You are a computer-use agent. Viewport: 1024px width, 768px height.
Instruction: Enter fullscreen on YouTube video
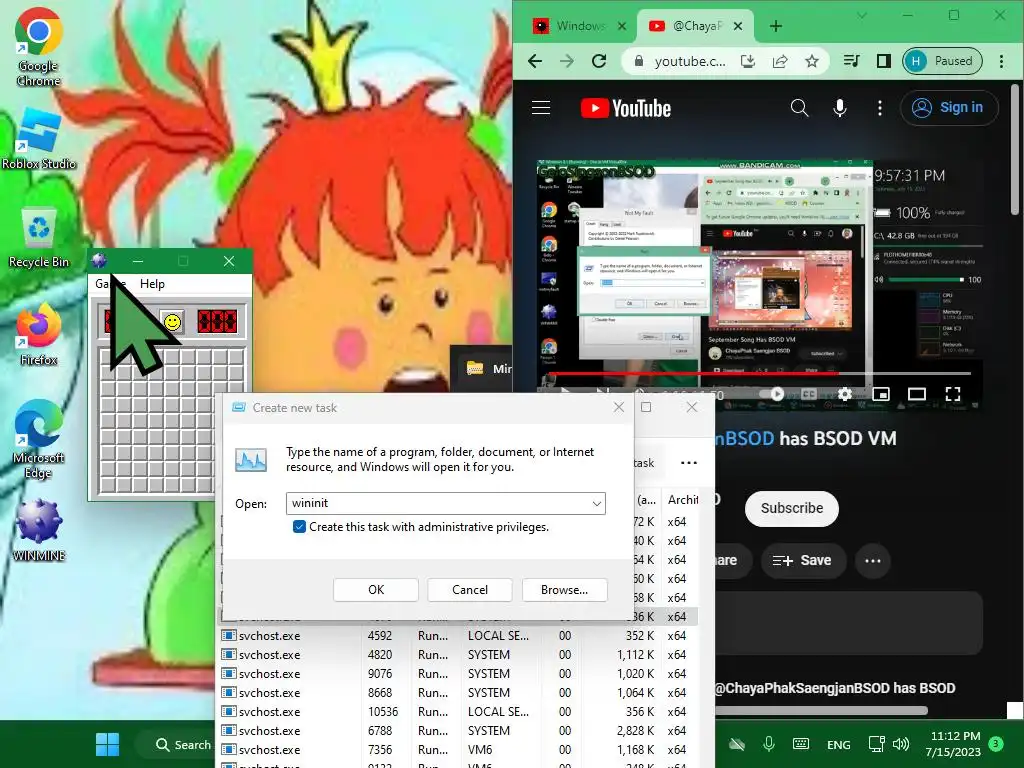click(953, 394)
